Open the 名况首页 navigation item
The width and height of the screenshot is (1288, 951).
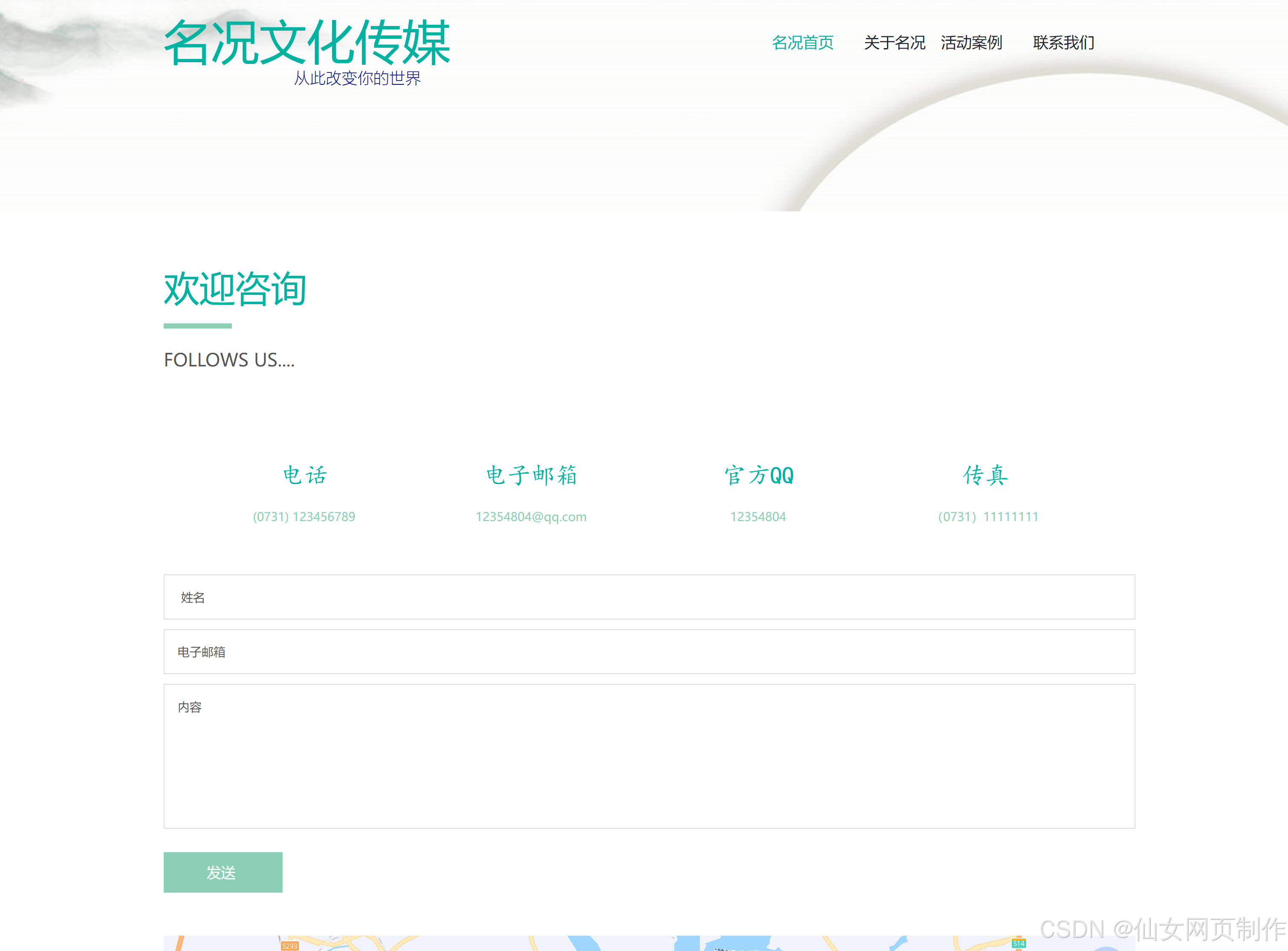pos(803,43)
